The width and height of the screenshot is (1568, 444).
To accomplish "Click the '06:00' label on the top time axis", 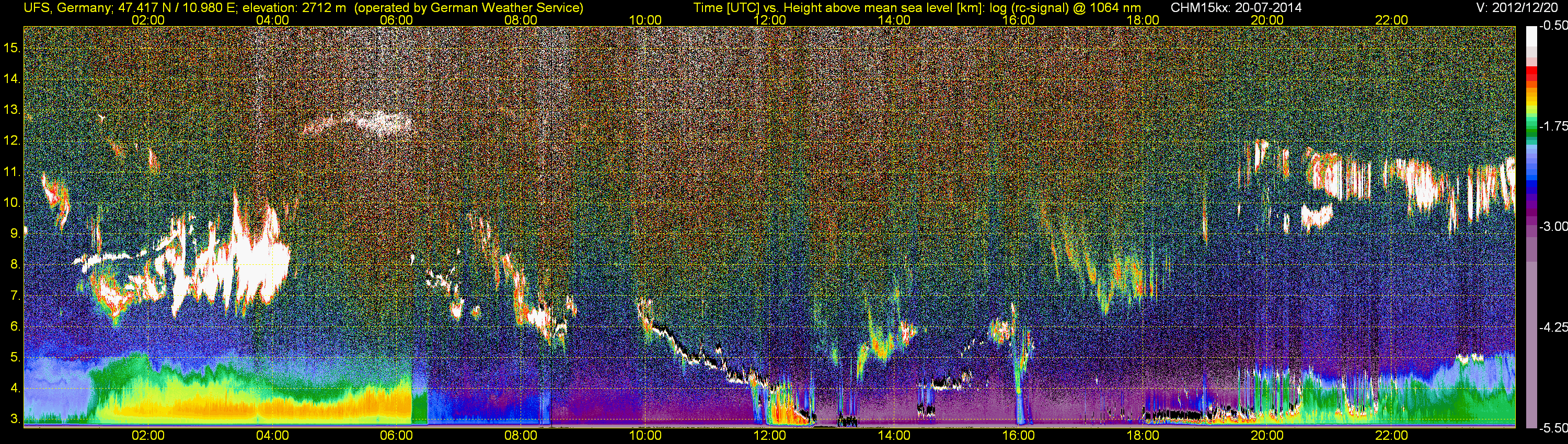I will [396, 20].
